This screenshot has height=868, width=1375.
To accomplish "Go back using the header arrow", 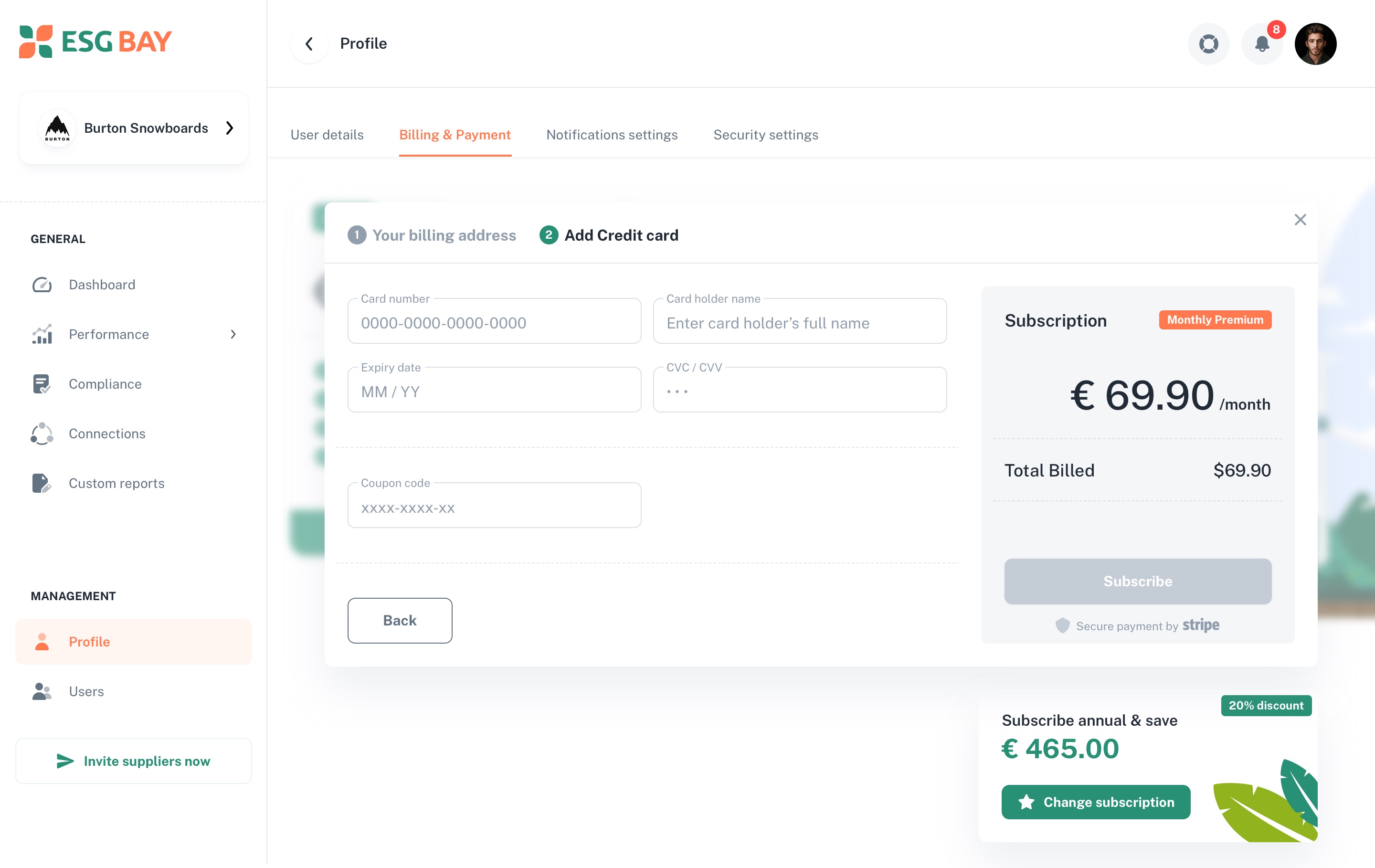I will point(309,44).
